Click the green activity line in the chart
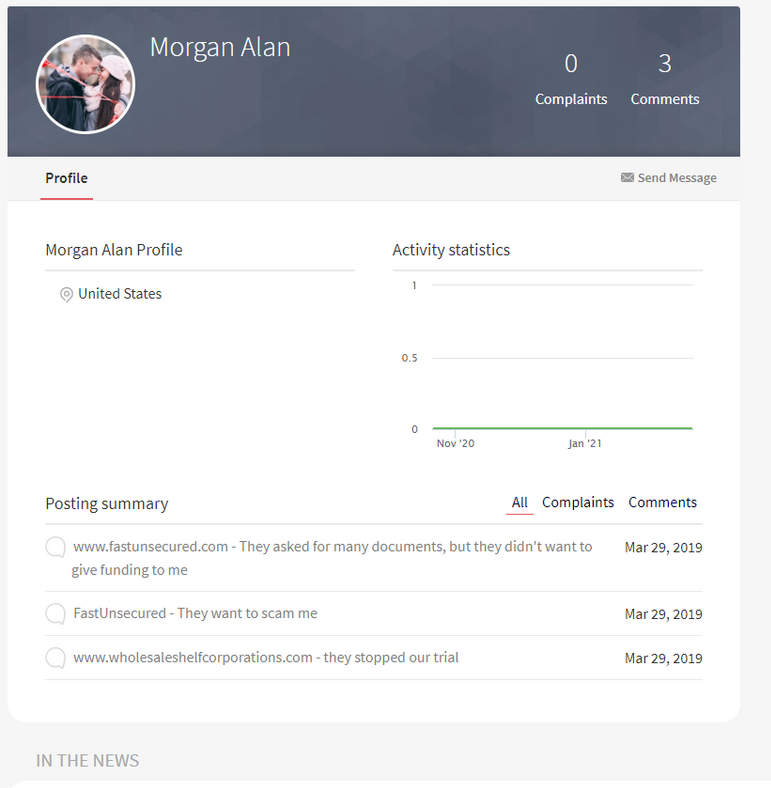The image size is (771, 788). pos(562,428)
